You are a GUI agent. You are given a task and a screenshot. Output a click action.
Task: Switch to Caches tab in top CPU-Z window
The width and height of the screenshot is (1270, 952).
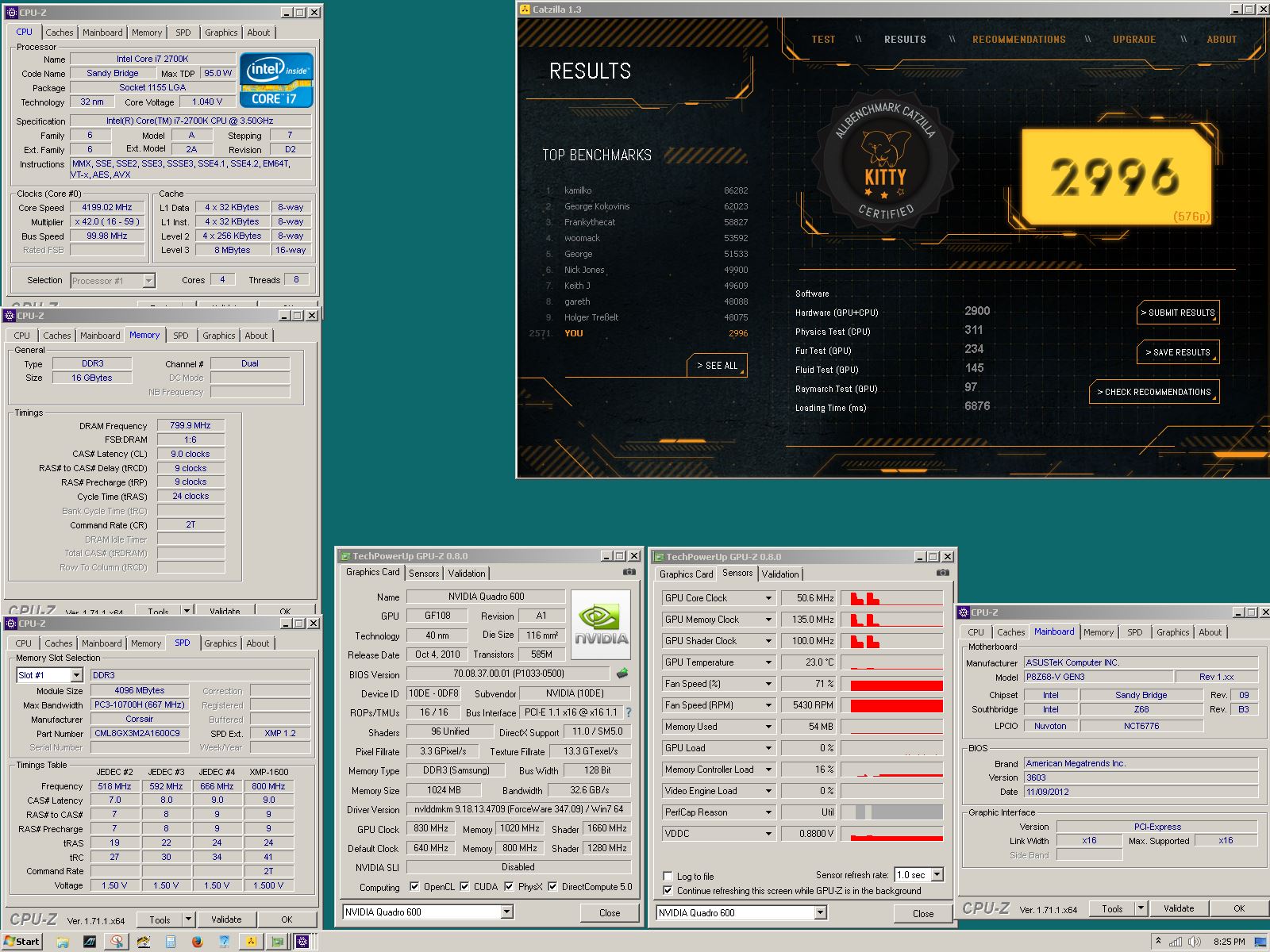pos(59,33)
